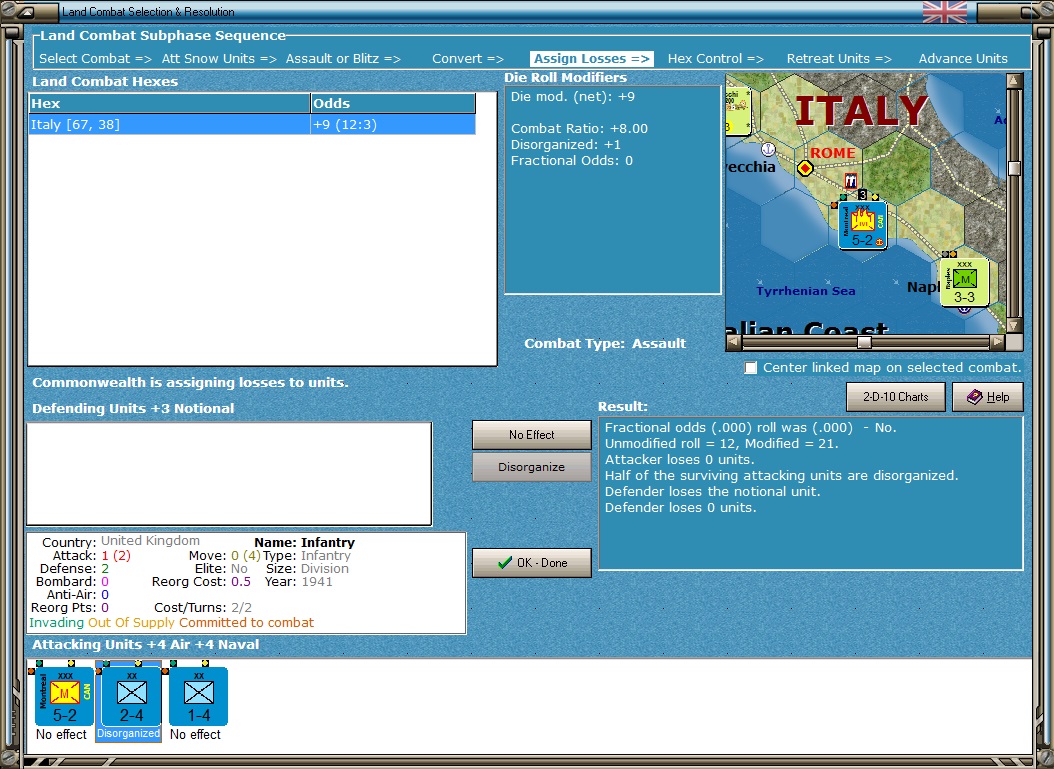This screenshot has height=769, width=1054.
Task: Click the 5-2 Canadian unit on the map
Action: [x=862, y=226]
